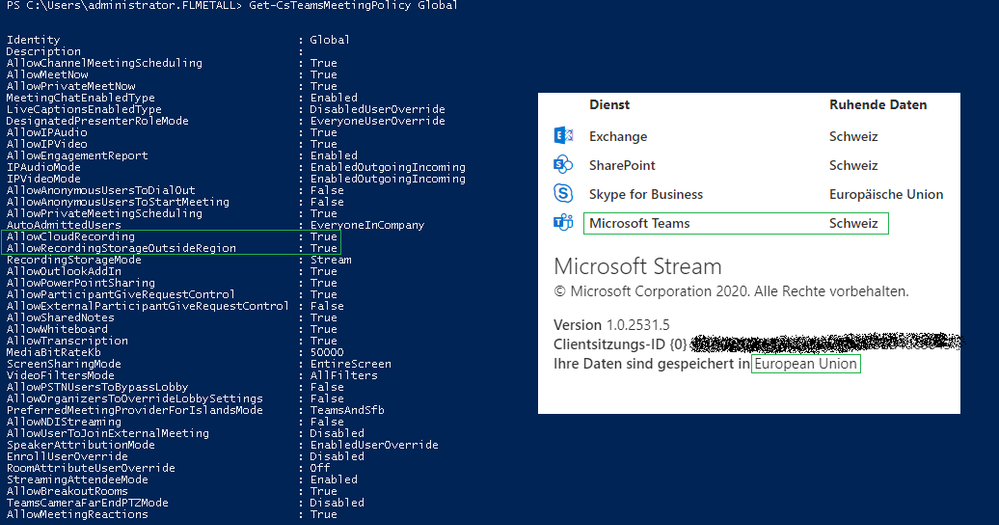Click the AllowAnonymousUsersToDialOut property
Image resolution: width=999 pixels, height=525 pixels.
tap(101, 190)
